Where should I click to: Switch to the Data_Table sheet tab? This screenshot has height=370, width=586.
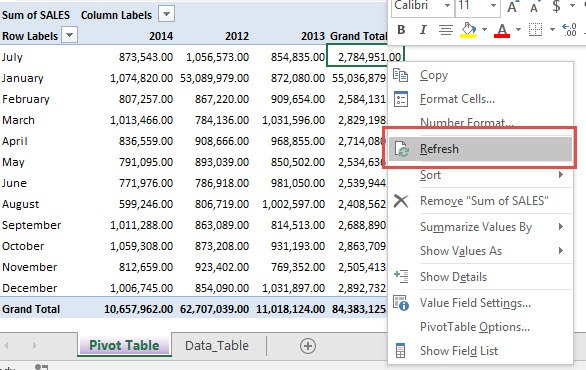(217, 346)
